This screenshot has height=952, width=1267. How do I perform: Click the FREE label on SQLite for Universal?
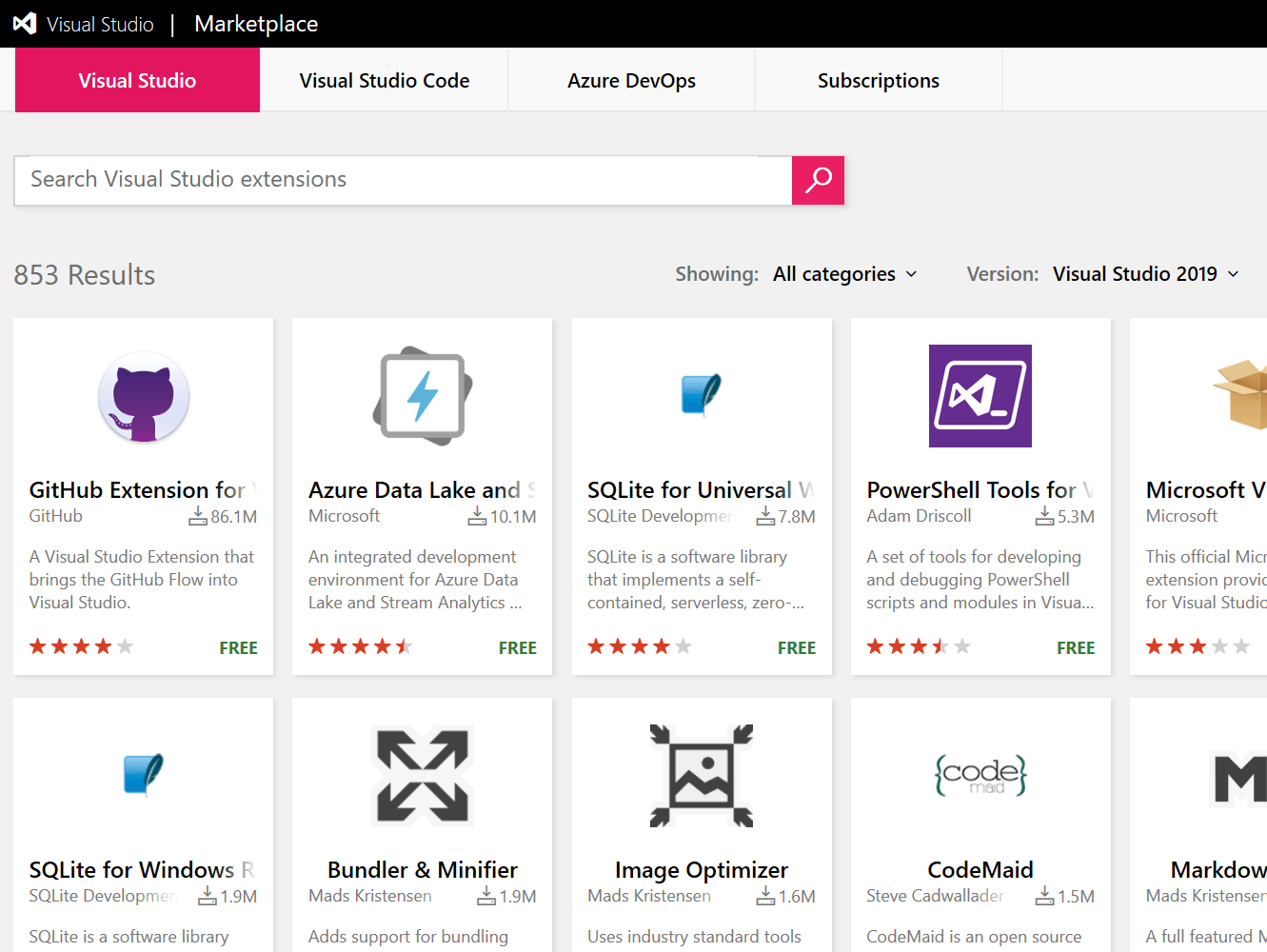797,647
